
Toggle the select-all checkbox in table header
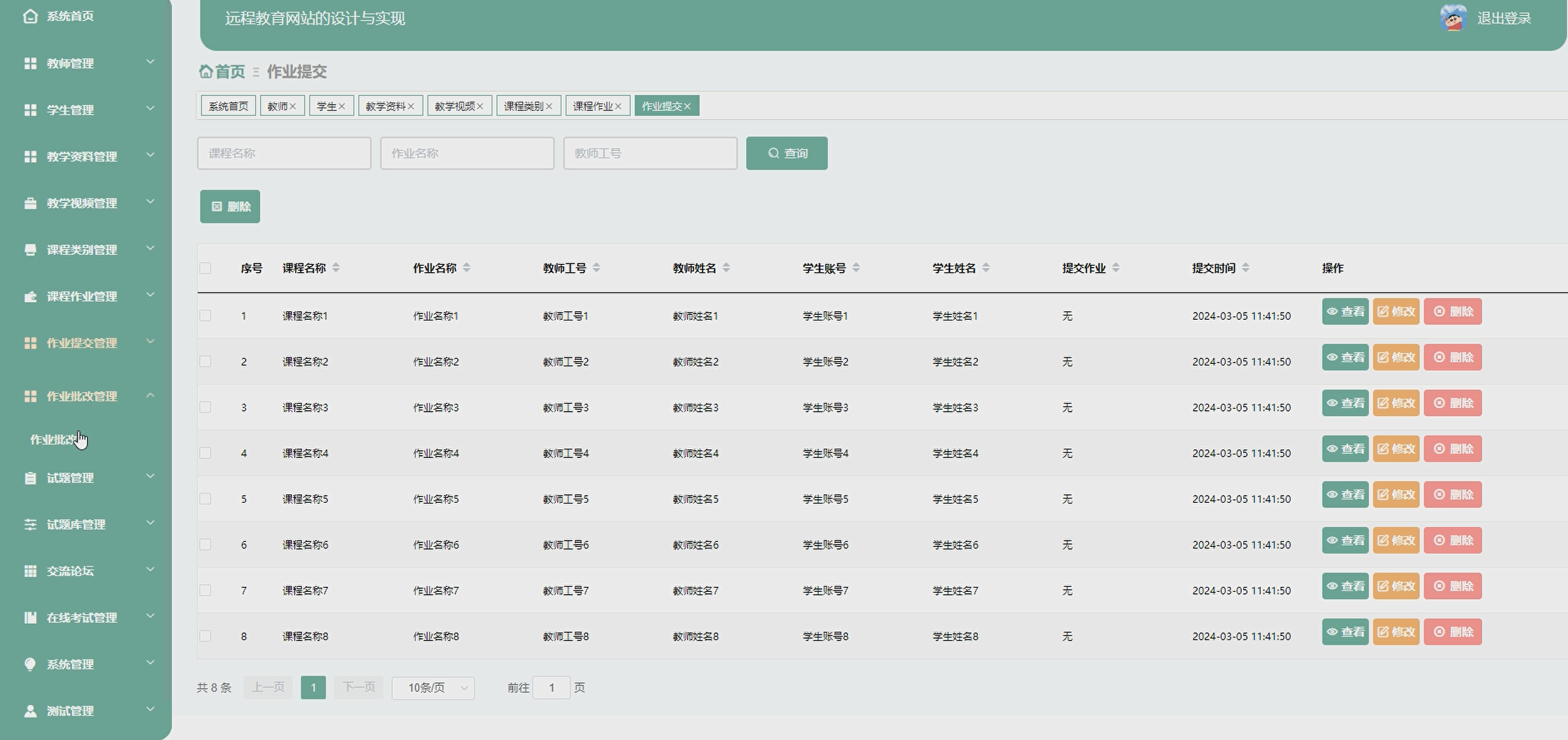(205, 268)
